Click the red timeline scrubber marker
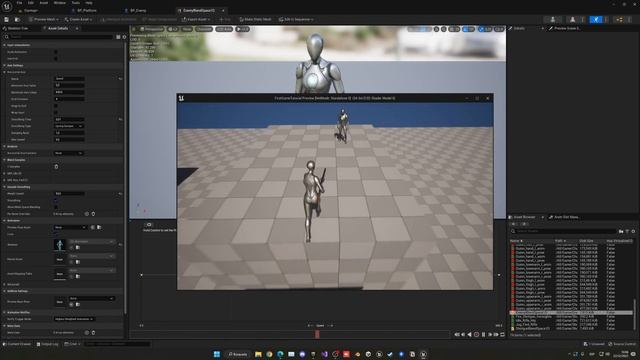 [317, 334]
